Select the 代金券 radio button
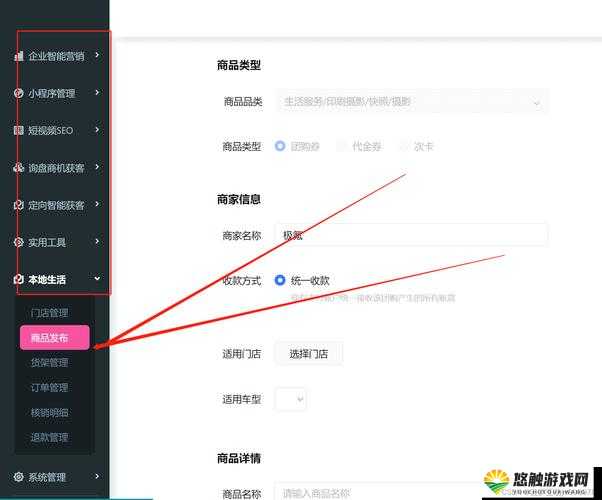Image resolution: width=602 pixels, height=500 pixels. [342, 146]
